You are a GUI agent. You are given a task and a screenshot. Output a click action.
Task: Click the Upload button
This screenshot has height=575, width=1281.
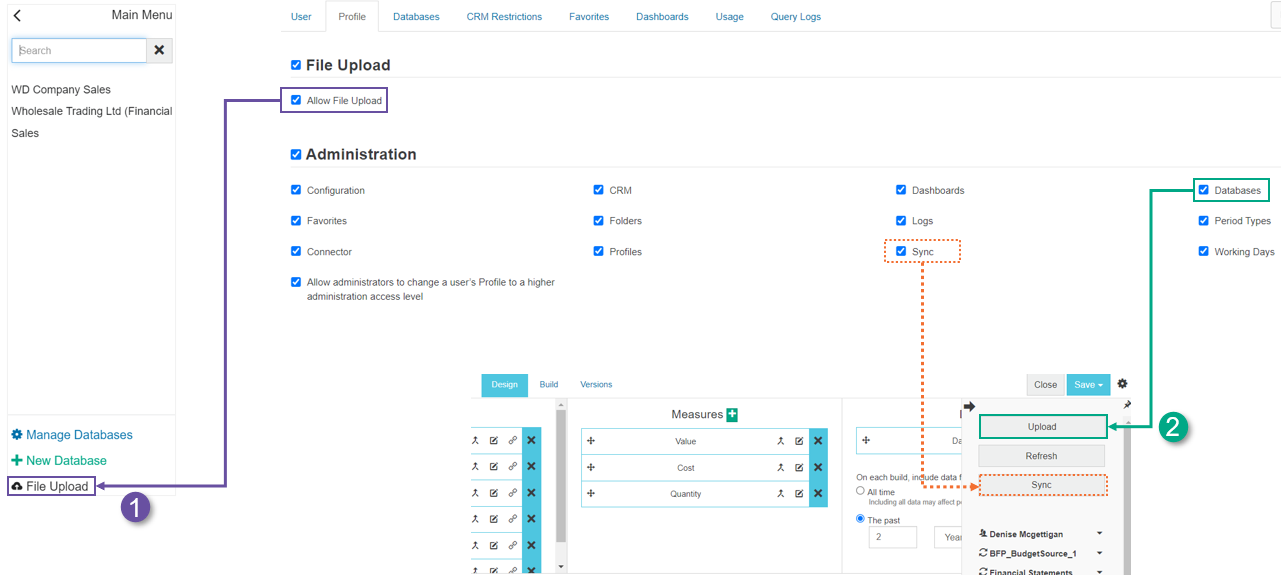[1042, 427]
